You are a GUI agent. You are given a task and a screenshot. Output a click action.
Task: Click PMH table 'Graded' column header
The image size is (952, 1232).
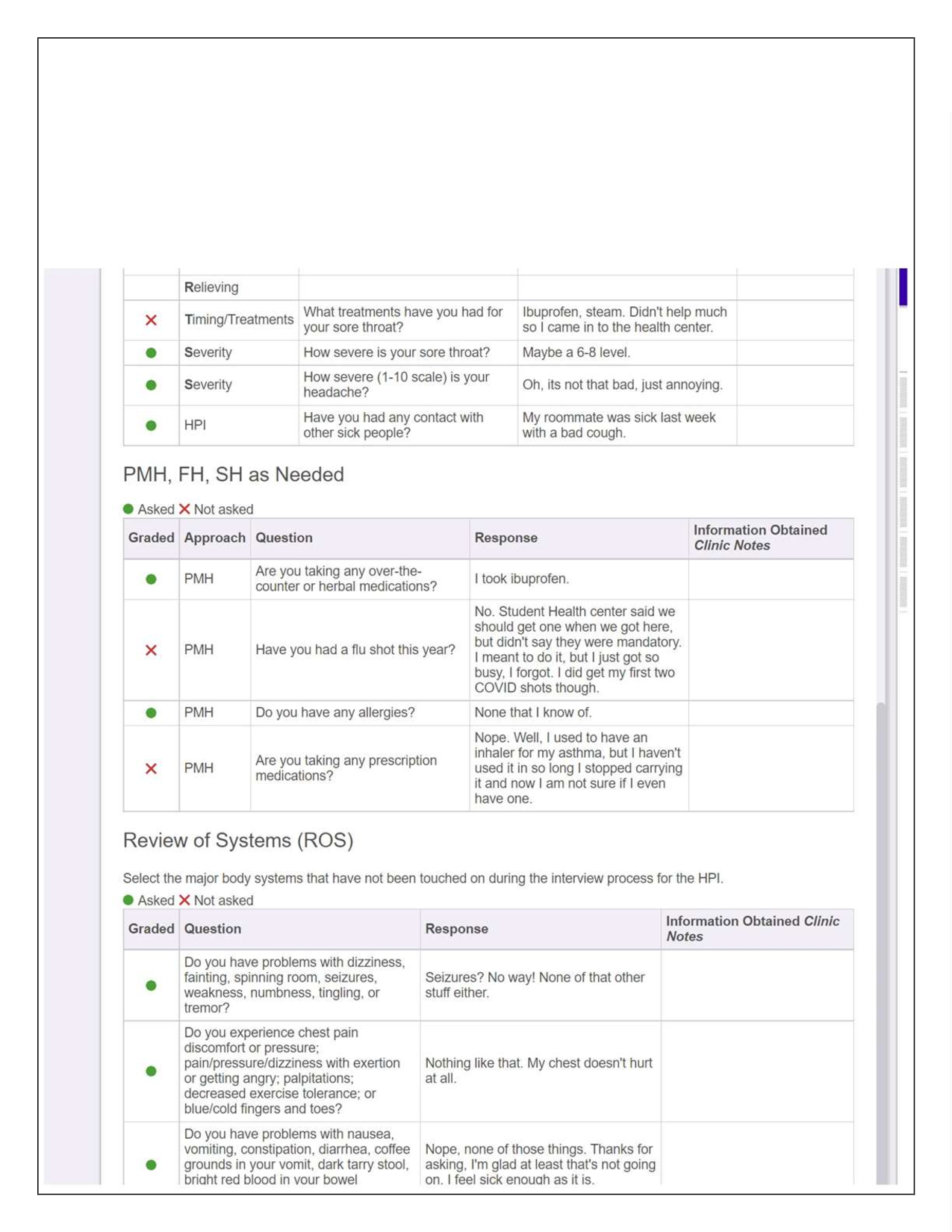click(x=151, y=538)
